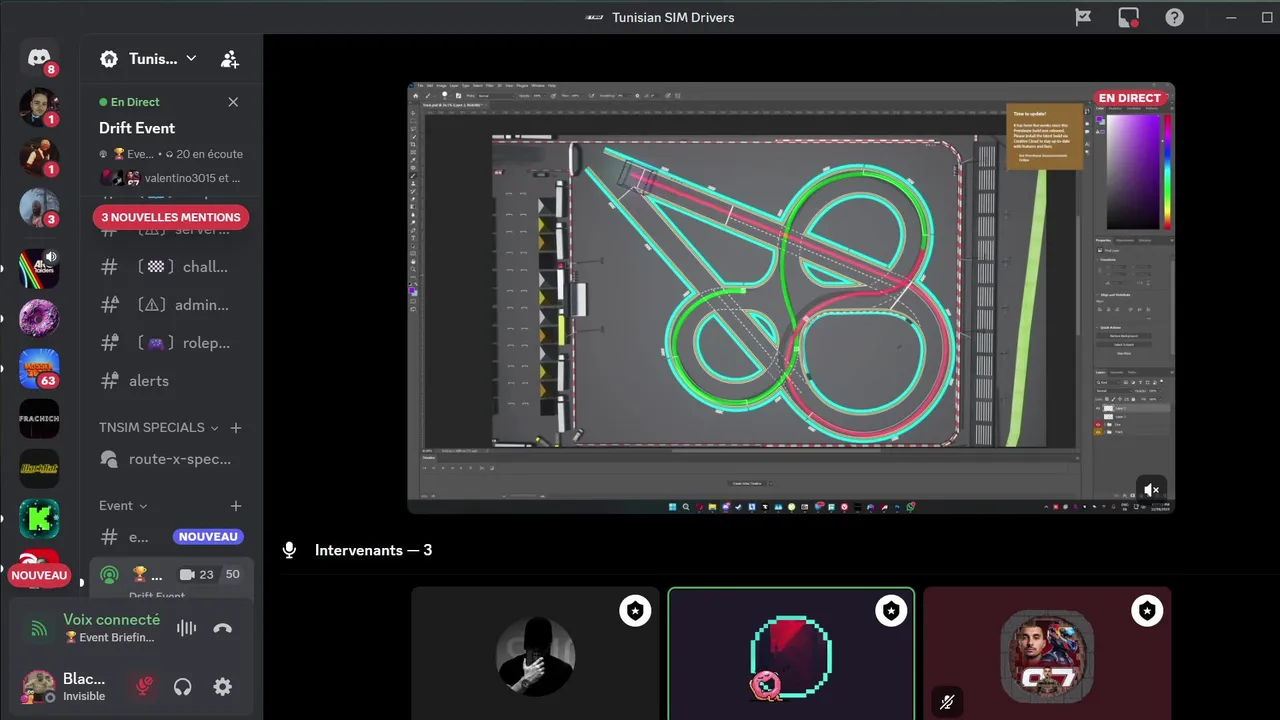Collapse the TNSIM SPECIALS category
The image size is (1280, 720).
pyautogui.click(x=158, y=427)
